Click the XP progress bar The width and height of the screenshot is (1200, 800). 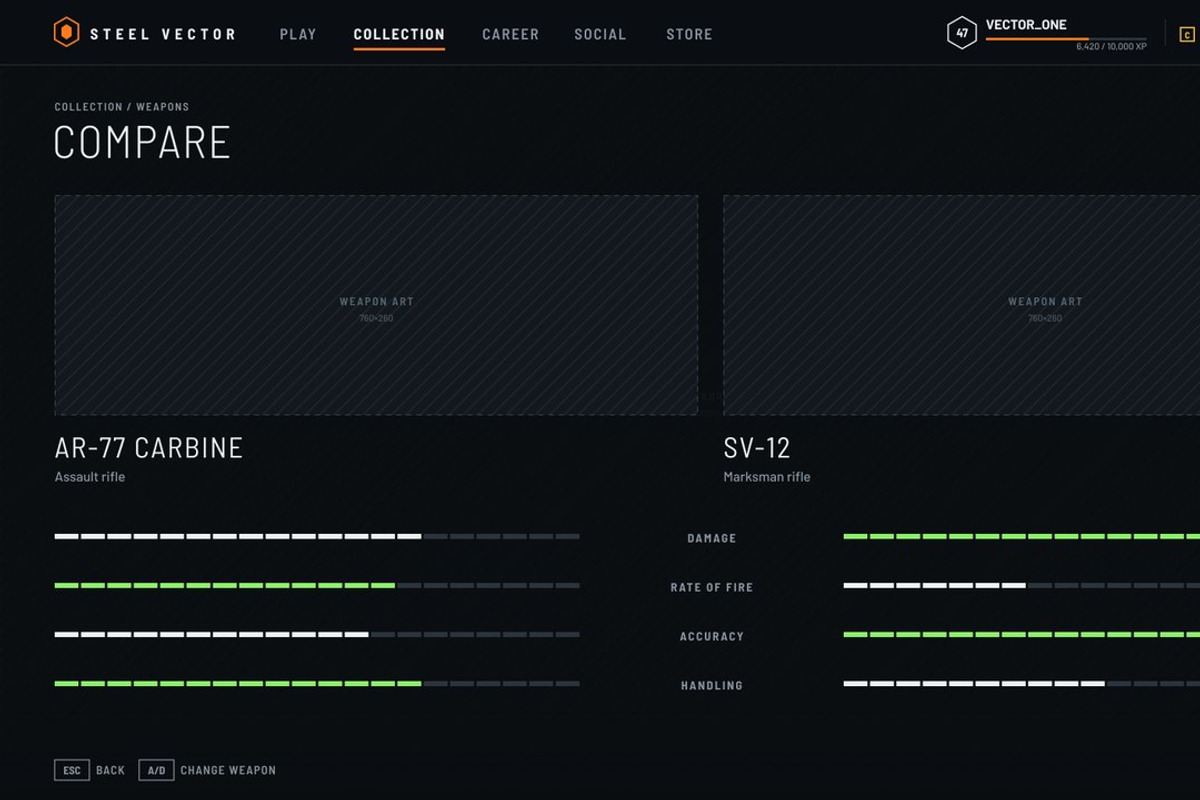click(x=1066, y=38)
